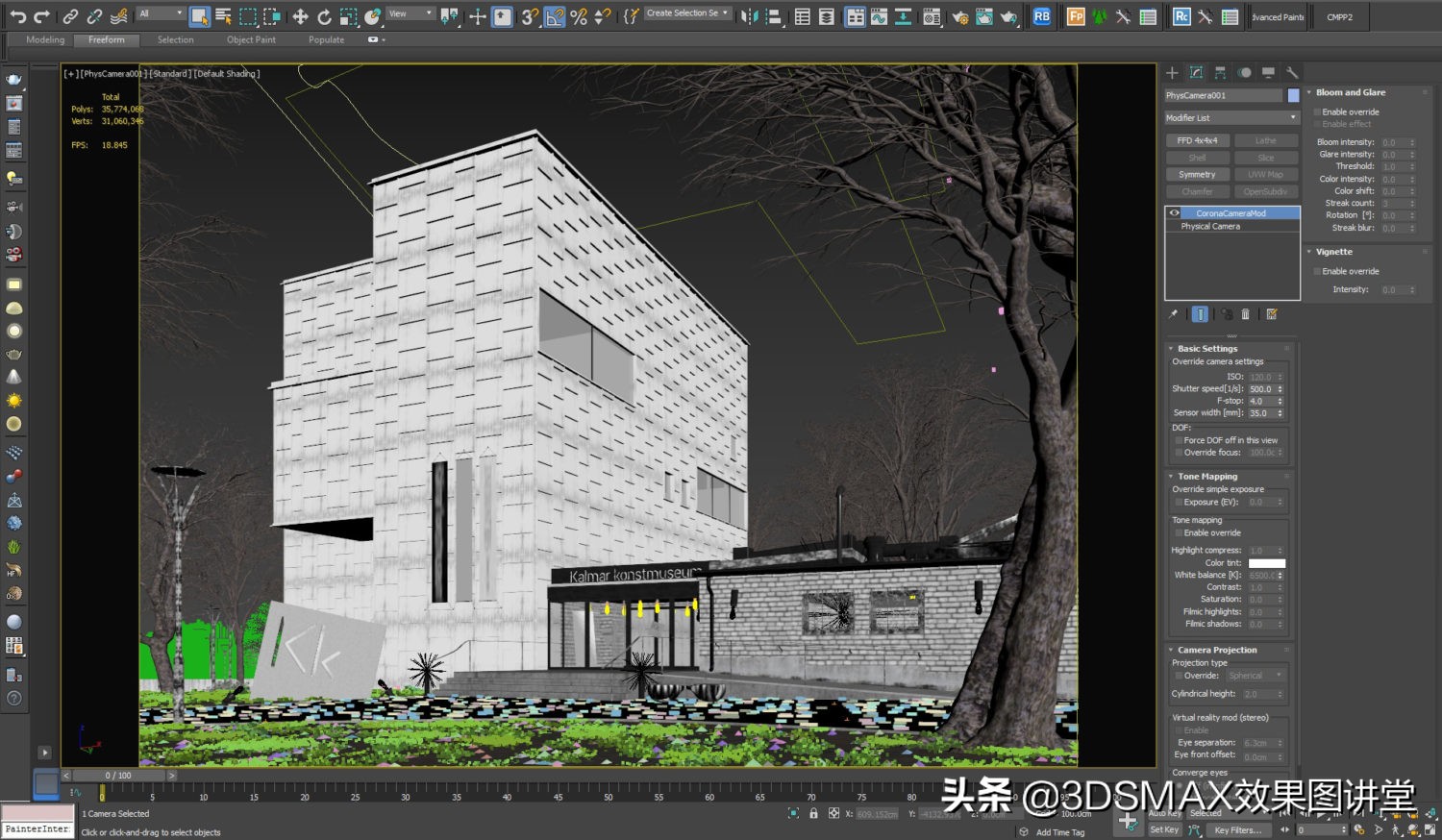Open the View coordinate system dropdown
This screenshot has width=1442, height=840.
pos(410,14)
